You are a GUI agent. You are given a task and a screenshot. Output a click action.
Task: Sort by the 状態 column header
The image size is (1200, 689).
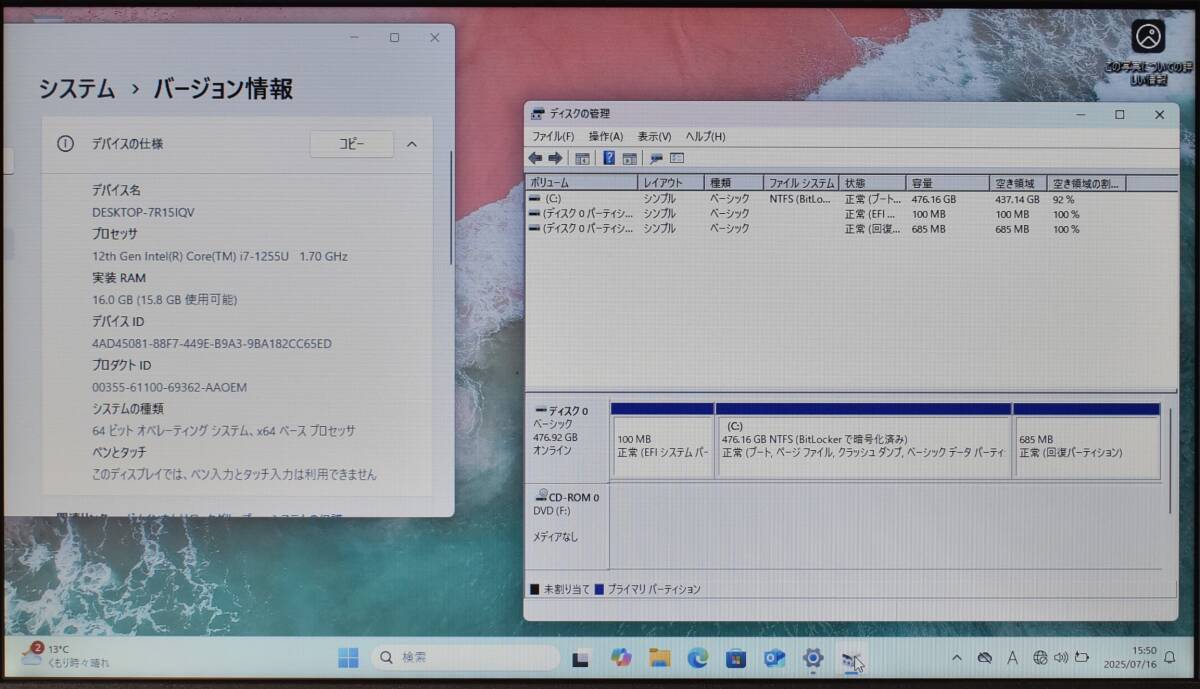tap(872, 183)
